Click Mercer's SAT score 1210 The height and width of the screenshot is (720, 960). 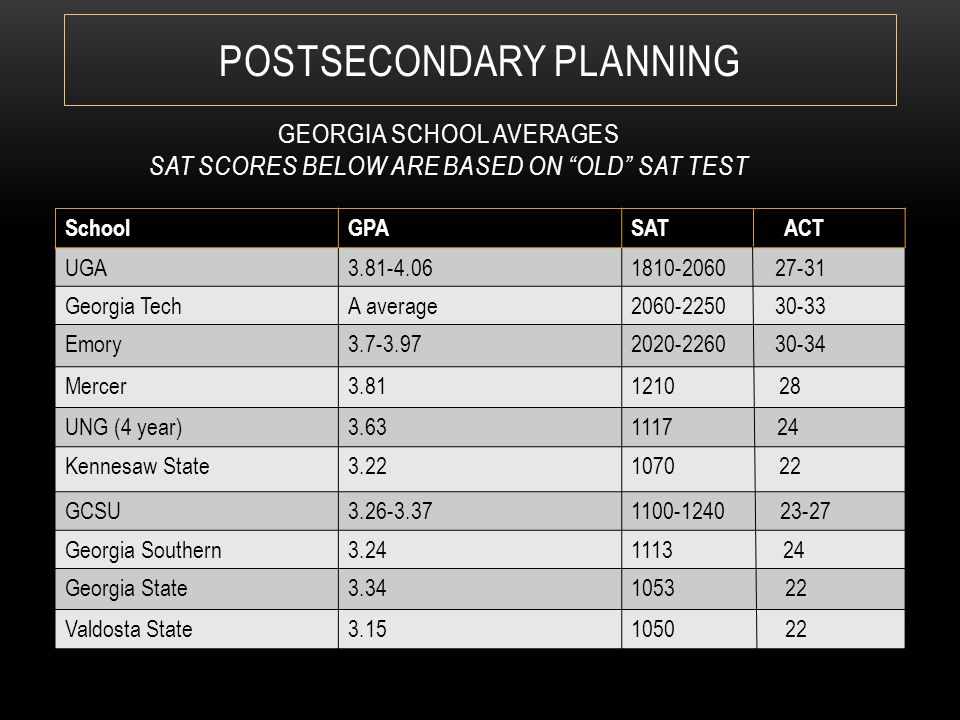[x=688, y=387]
